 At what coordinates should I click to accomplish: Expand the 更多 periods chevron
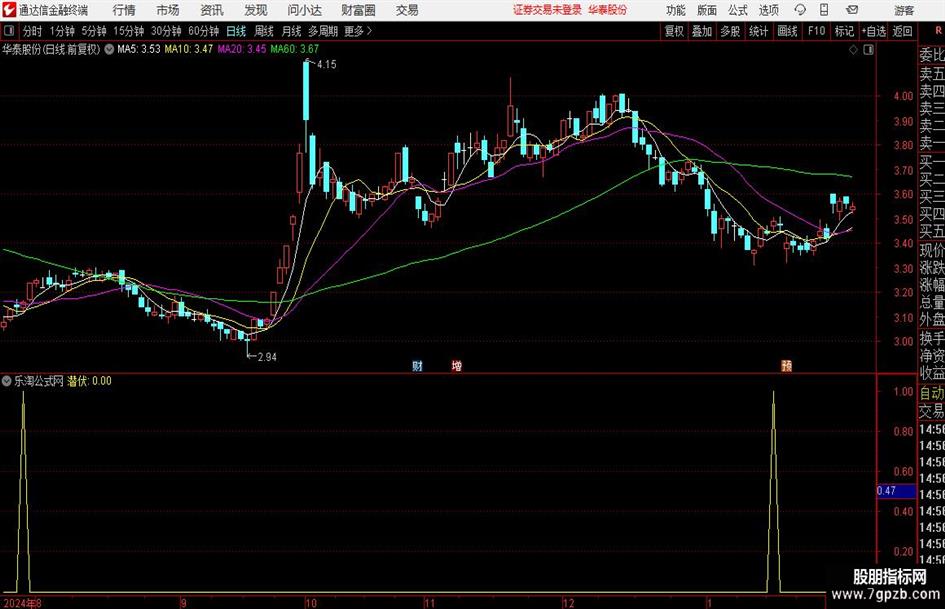click(x=369, y=31)
